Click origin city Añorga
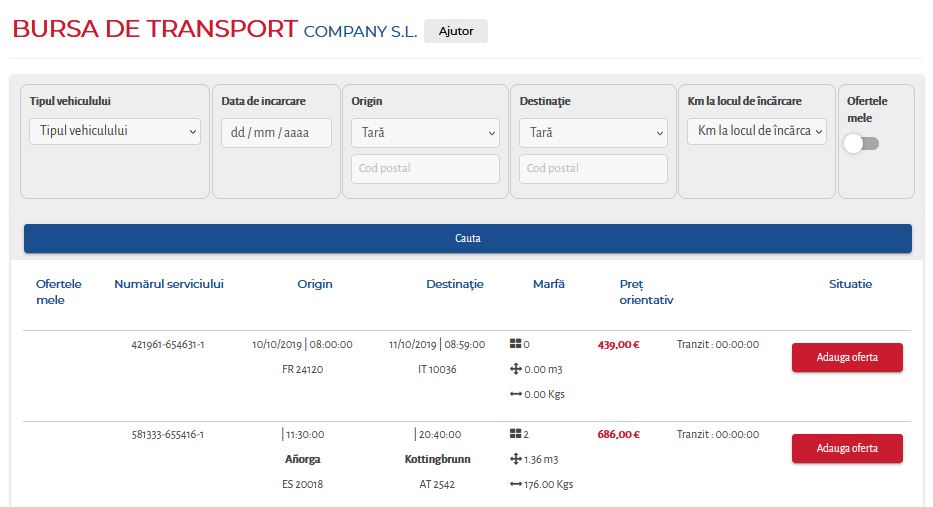Screen dimensions: 933x507 tap(302, 459)
